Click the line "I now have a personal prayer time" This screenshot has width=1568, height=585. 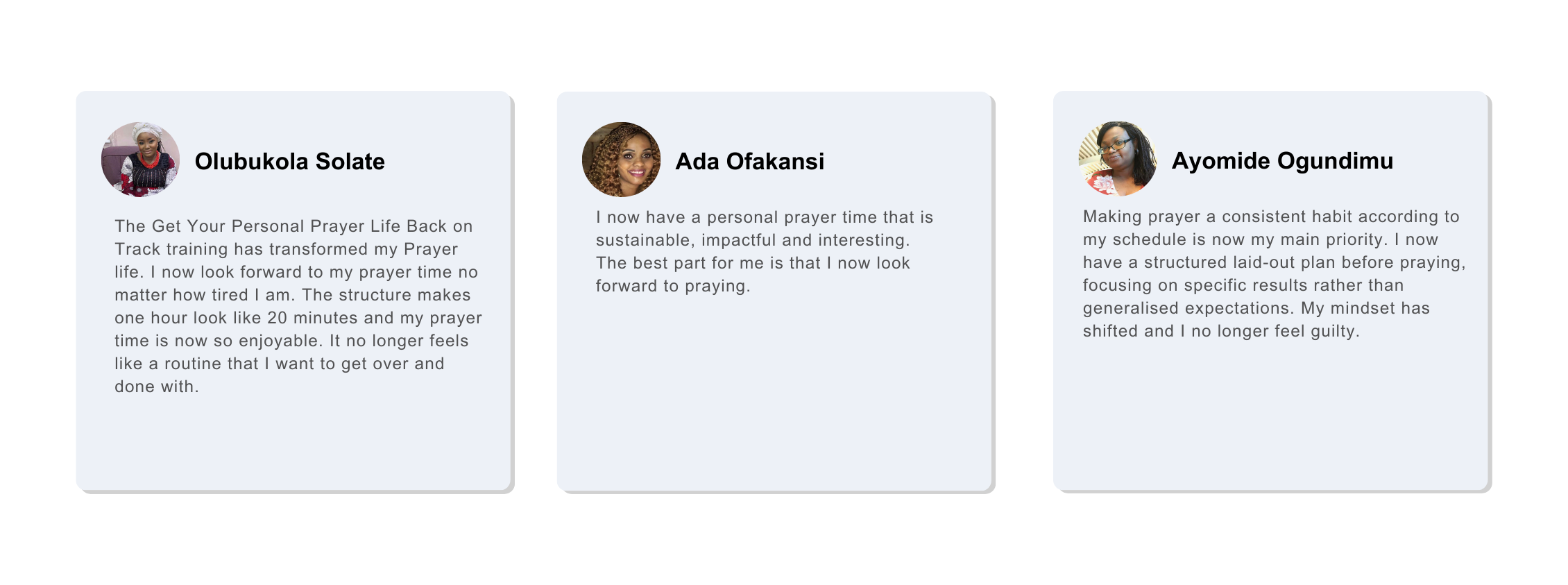click(764, 217)
